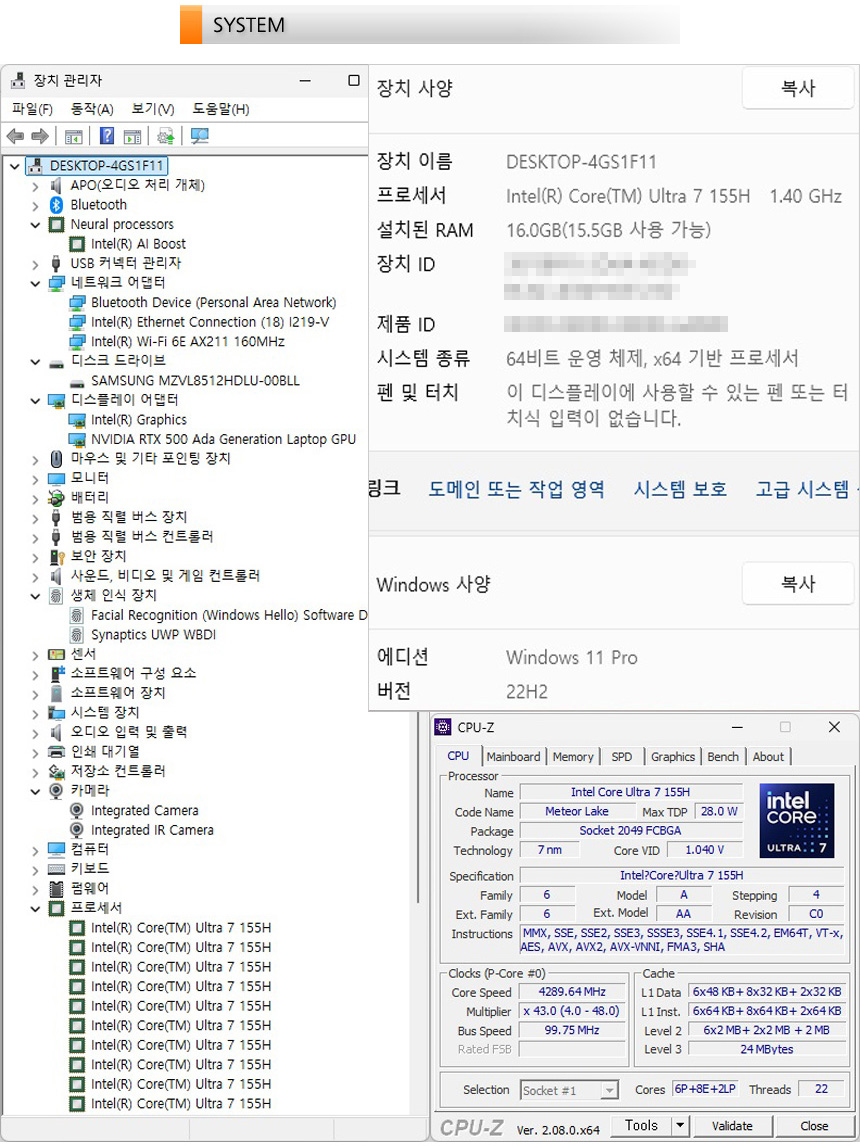Open the Socket #1 selection dropdown
The height and width of the screenshot is (1146, 860).
609,1090
